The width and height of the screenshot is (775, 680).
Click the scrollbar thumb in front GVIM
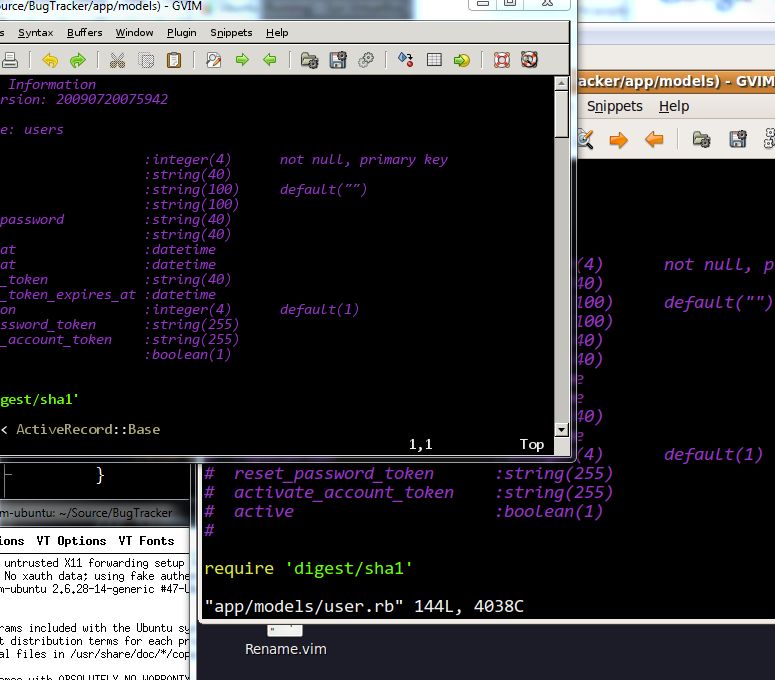click(x=561, y=114)
